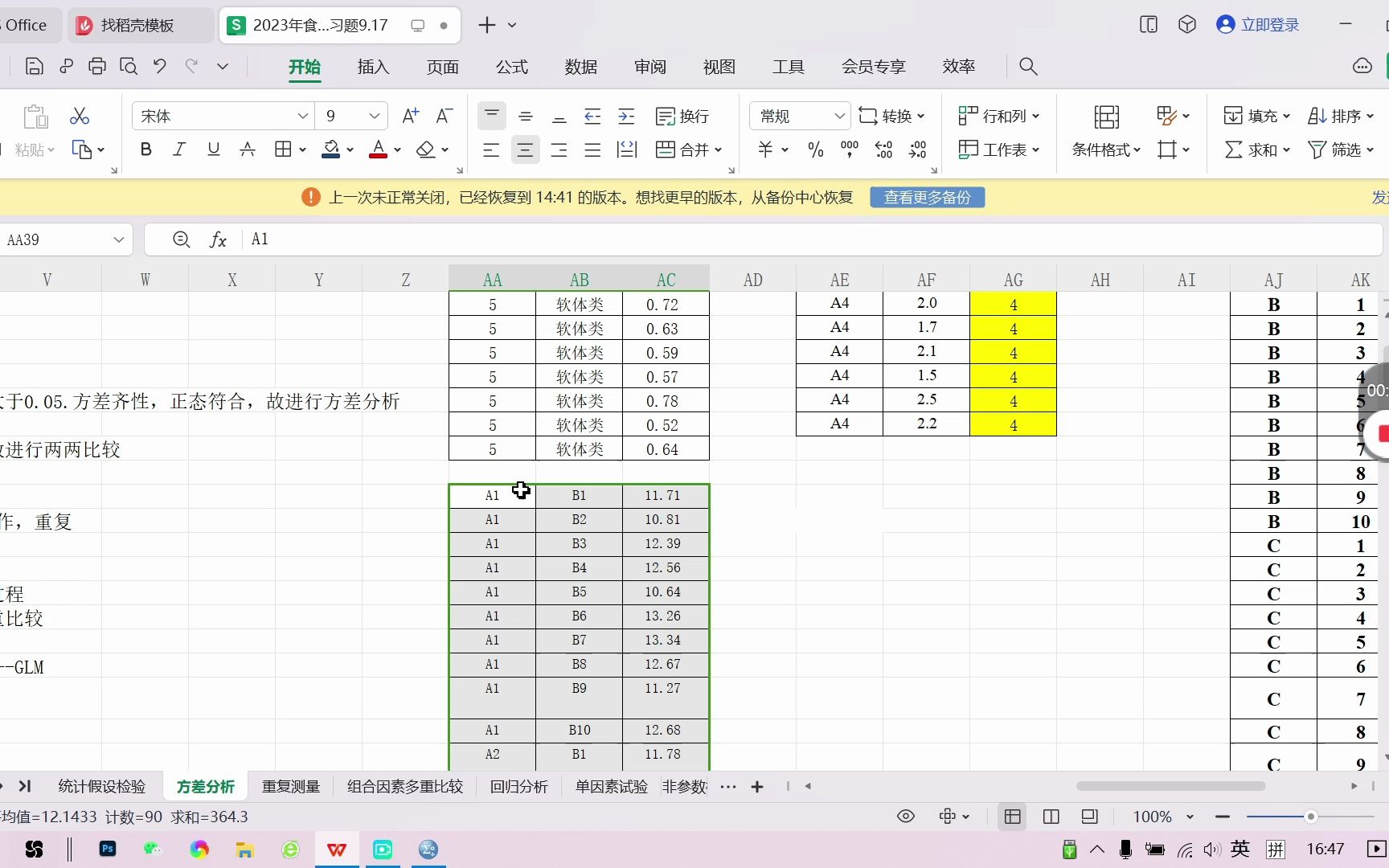Viewport: 1389px width, 868px height.
Task: Apply percent style to the cell
Action: (x=815, y=149)
